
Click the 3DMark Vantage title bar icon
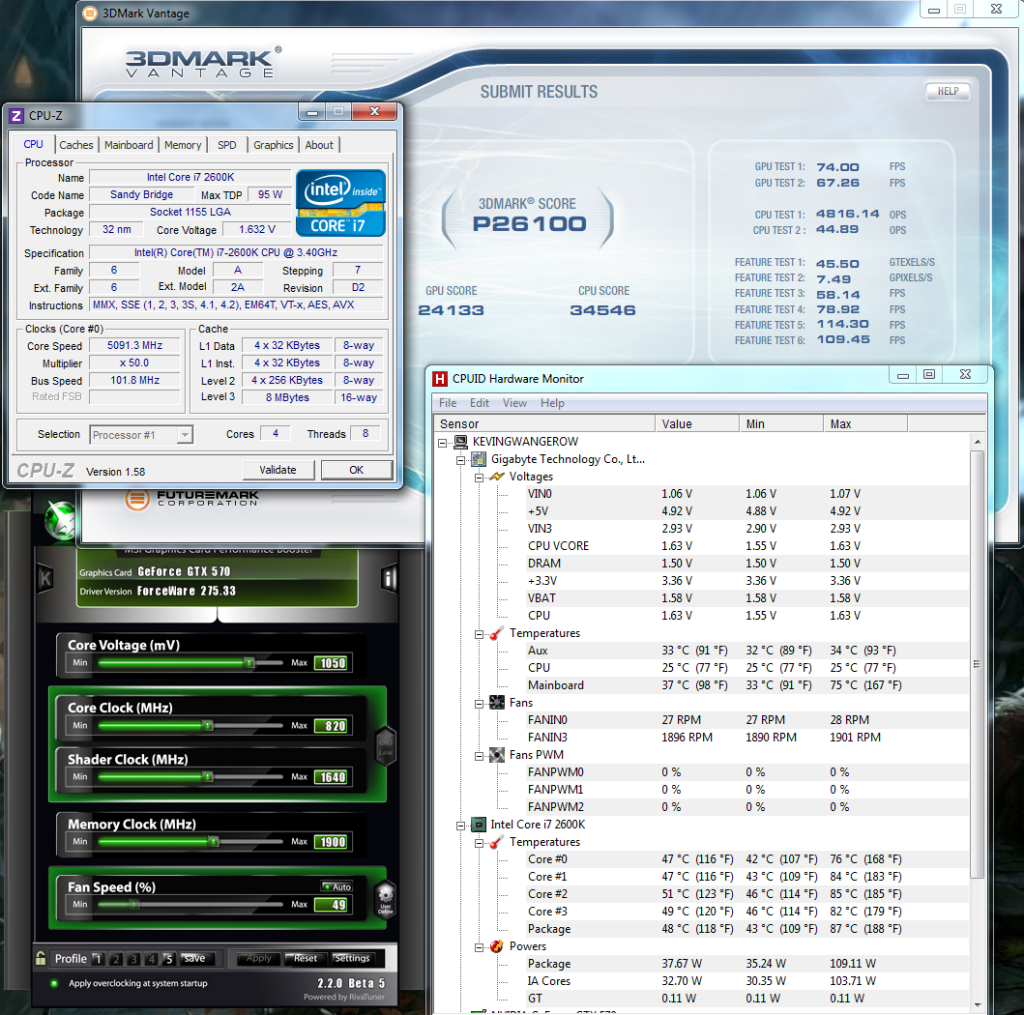point(90,13)
